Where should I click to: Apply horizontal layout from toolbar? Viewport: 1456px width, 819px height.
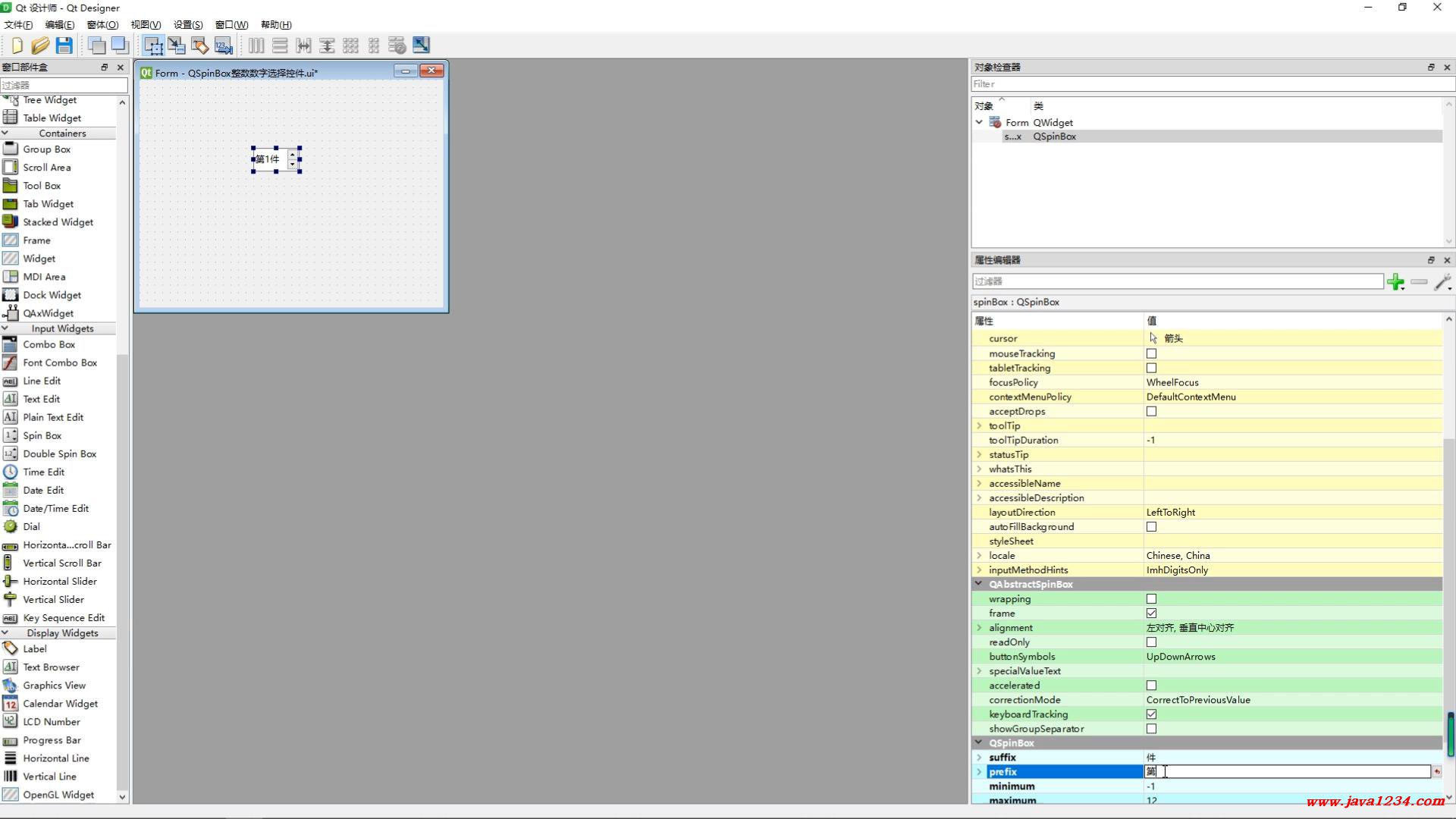point(256,45)
